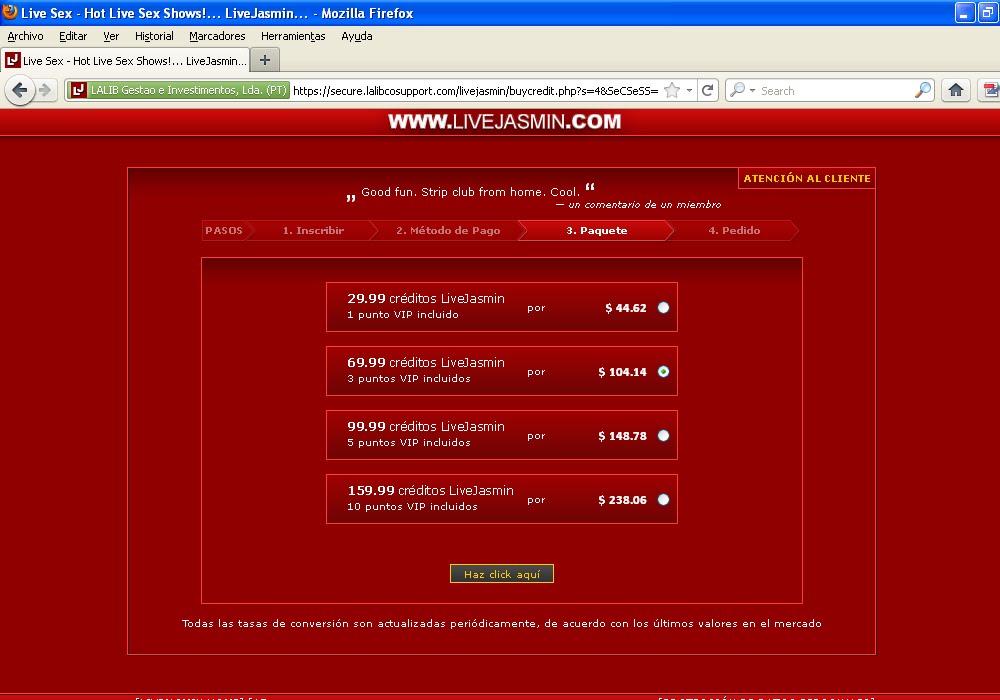Viewport: 1000px width, 700px height.
Task: Click step 2. Método de Pago
Action: tap(448, 230)
